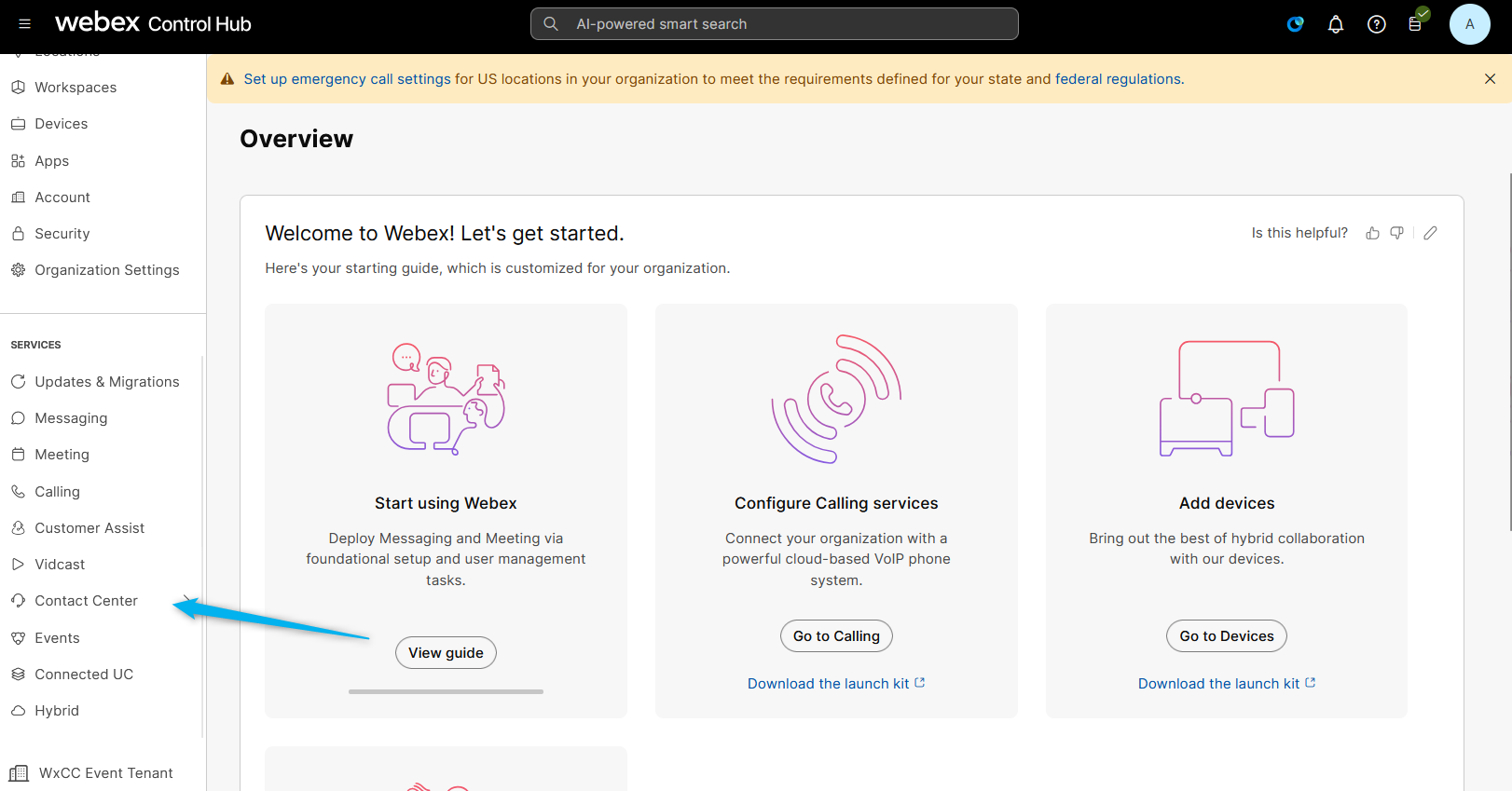Viewport: 1512px width, 791px height.
Task: Dismiss the emergency call settings banner
Action: pyautogui.click(x=1490, y=79)
